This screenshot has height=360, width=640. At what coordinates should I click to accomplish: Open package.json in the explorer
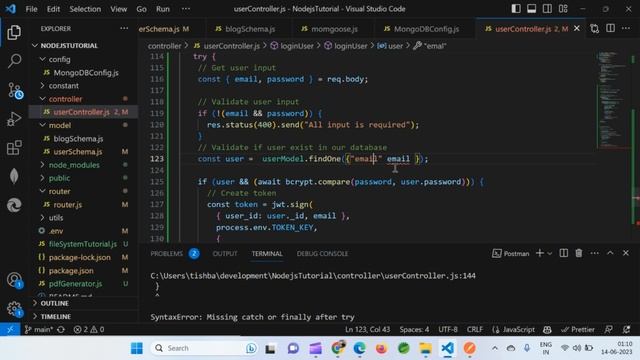point(84,271)
